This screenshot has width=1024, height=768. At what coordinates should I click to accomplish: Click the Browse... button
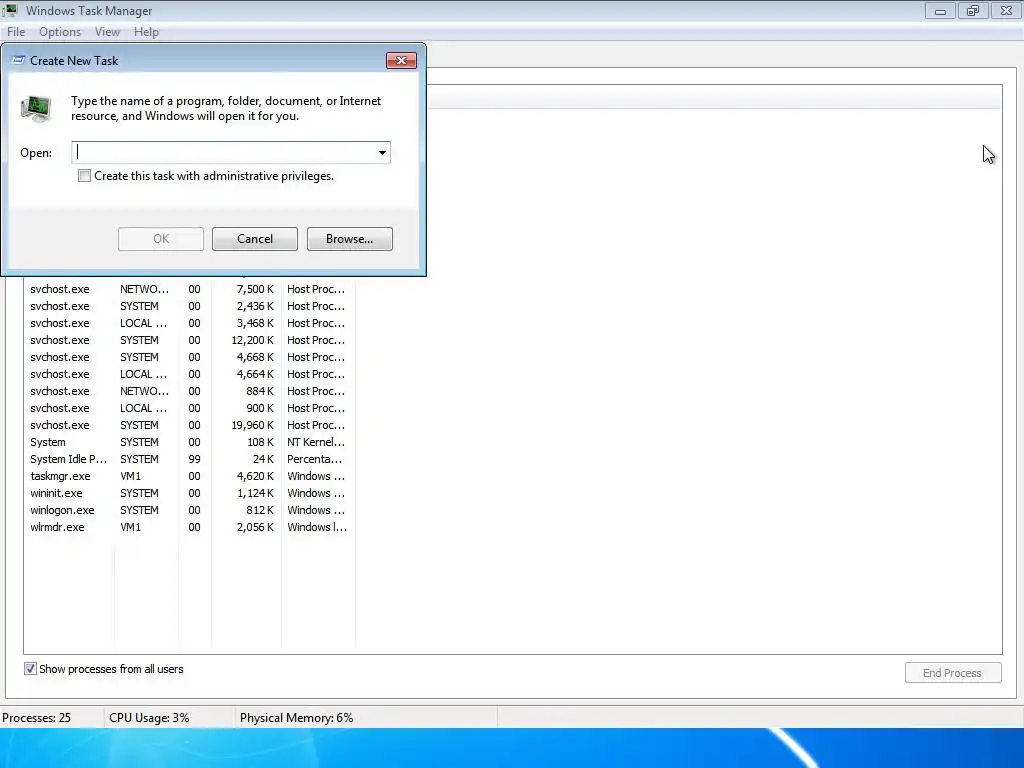[x=349, y=239]
